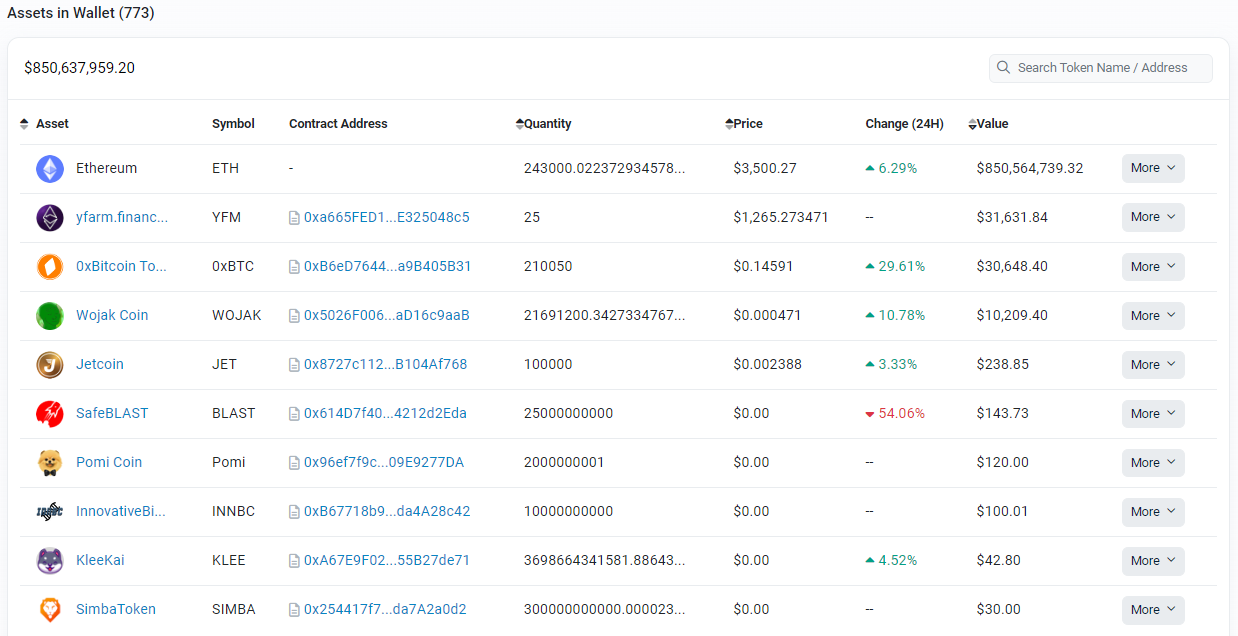Image resolution: width=1238 pixels, height=636 pixels.
Task: Open contract address 0xA67E9F02...55B27de71
Action: 387,560
